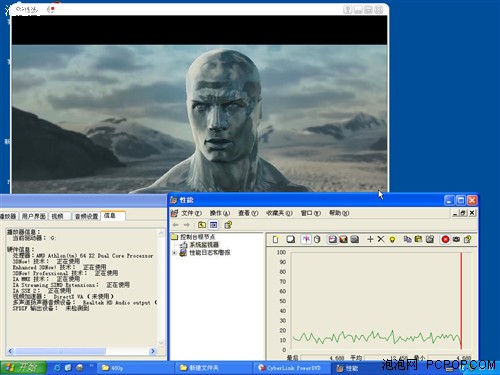The width and height of the screenshot is (500, 375).
Task: Switch to CyberLink PowerDVD taskbar button
Action: [291, 368]
